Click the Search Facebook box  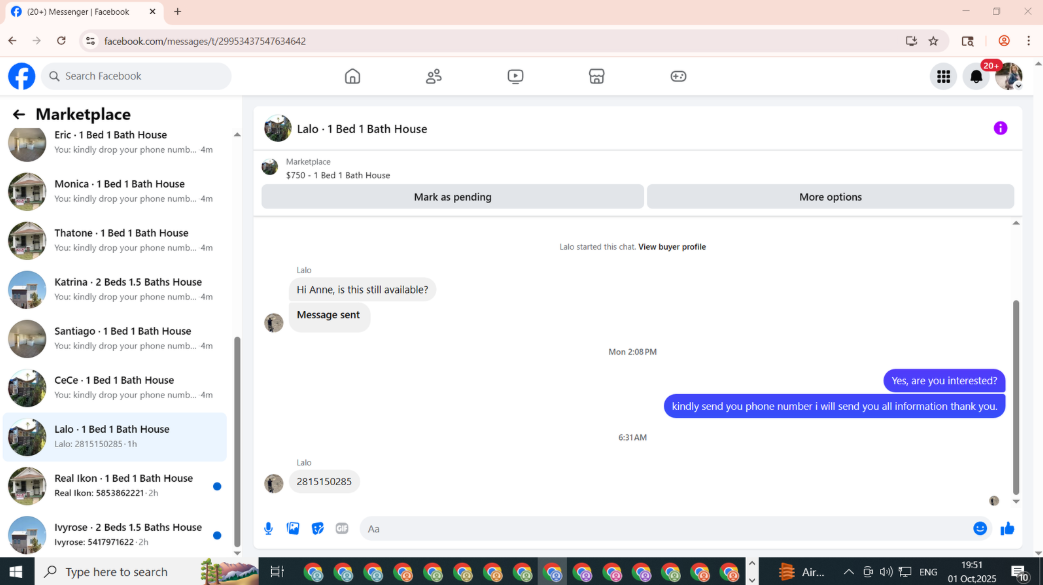point(136,77)
